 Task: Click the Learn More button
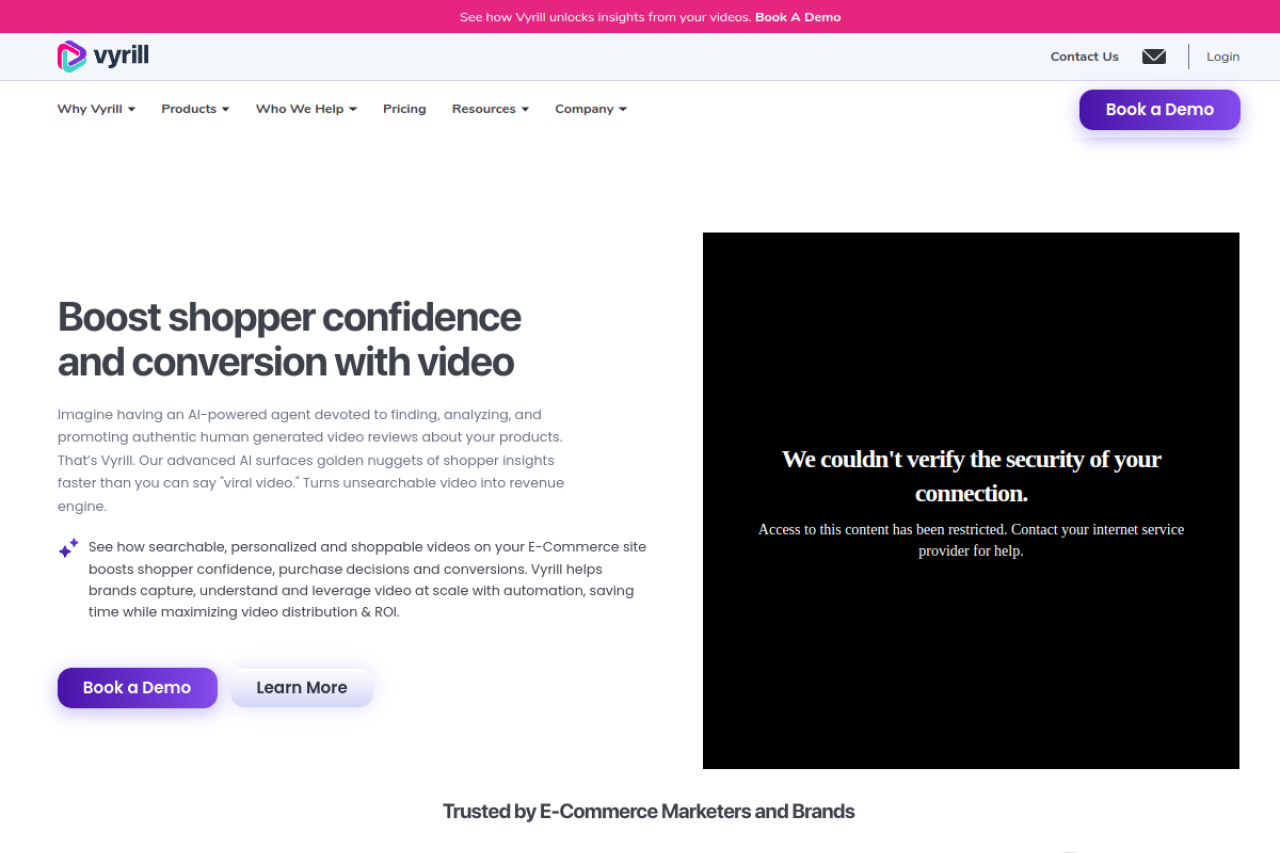(x=302, y=688)
